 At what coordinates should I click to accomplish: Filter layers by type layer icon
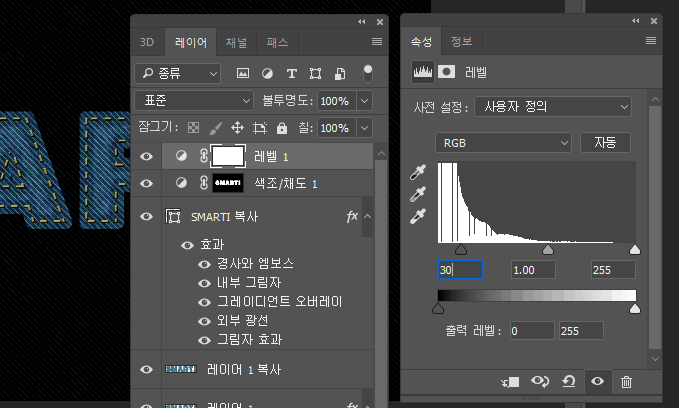[291, 73]
